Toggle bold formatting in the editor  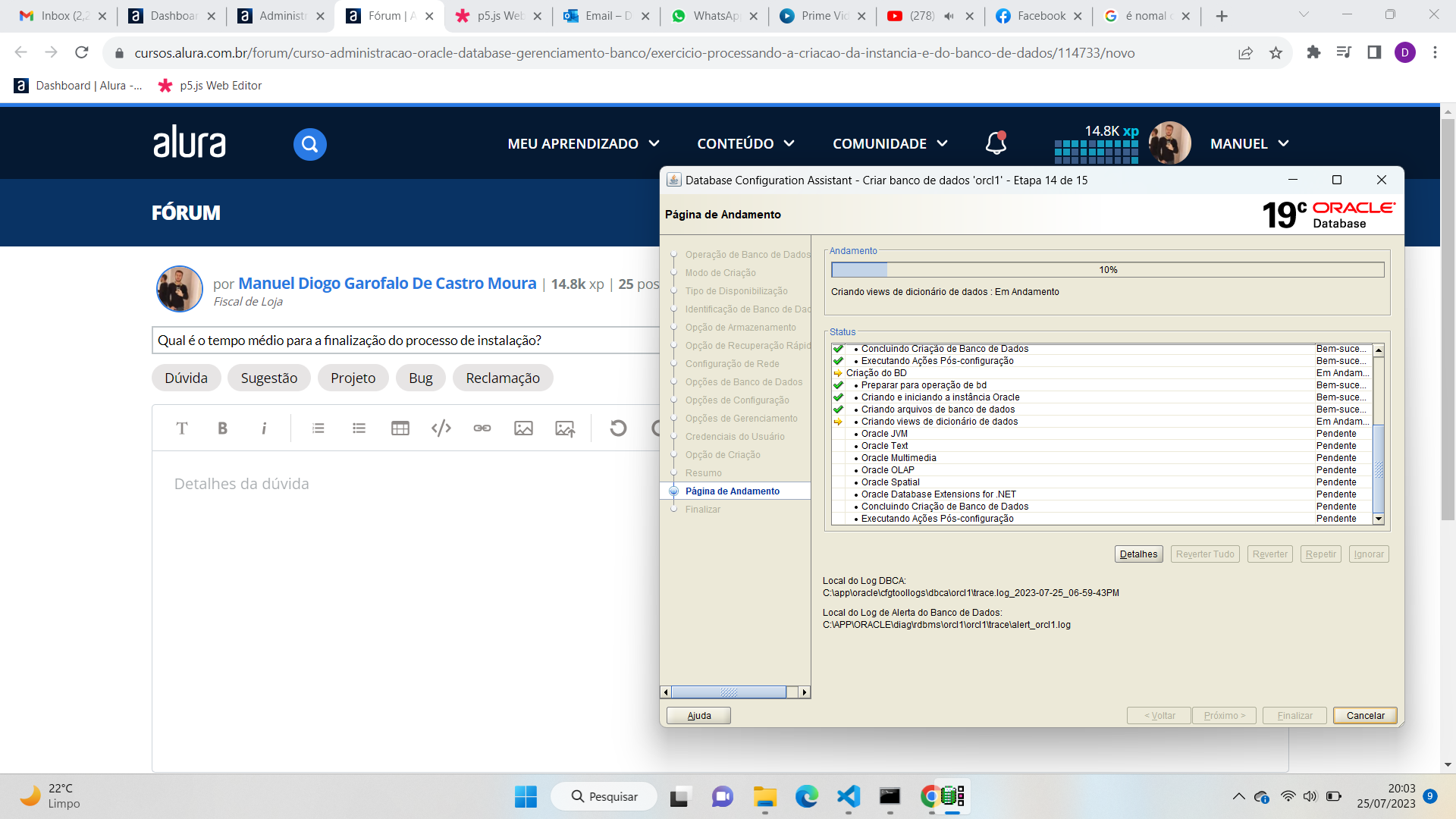click(222, 428)
